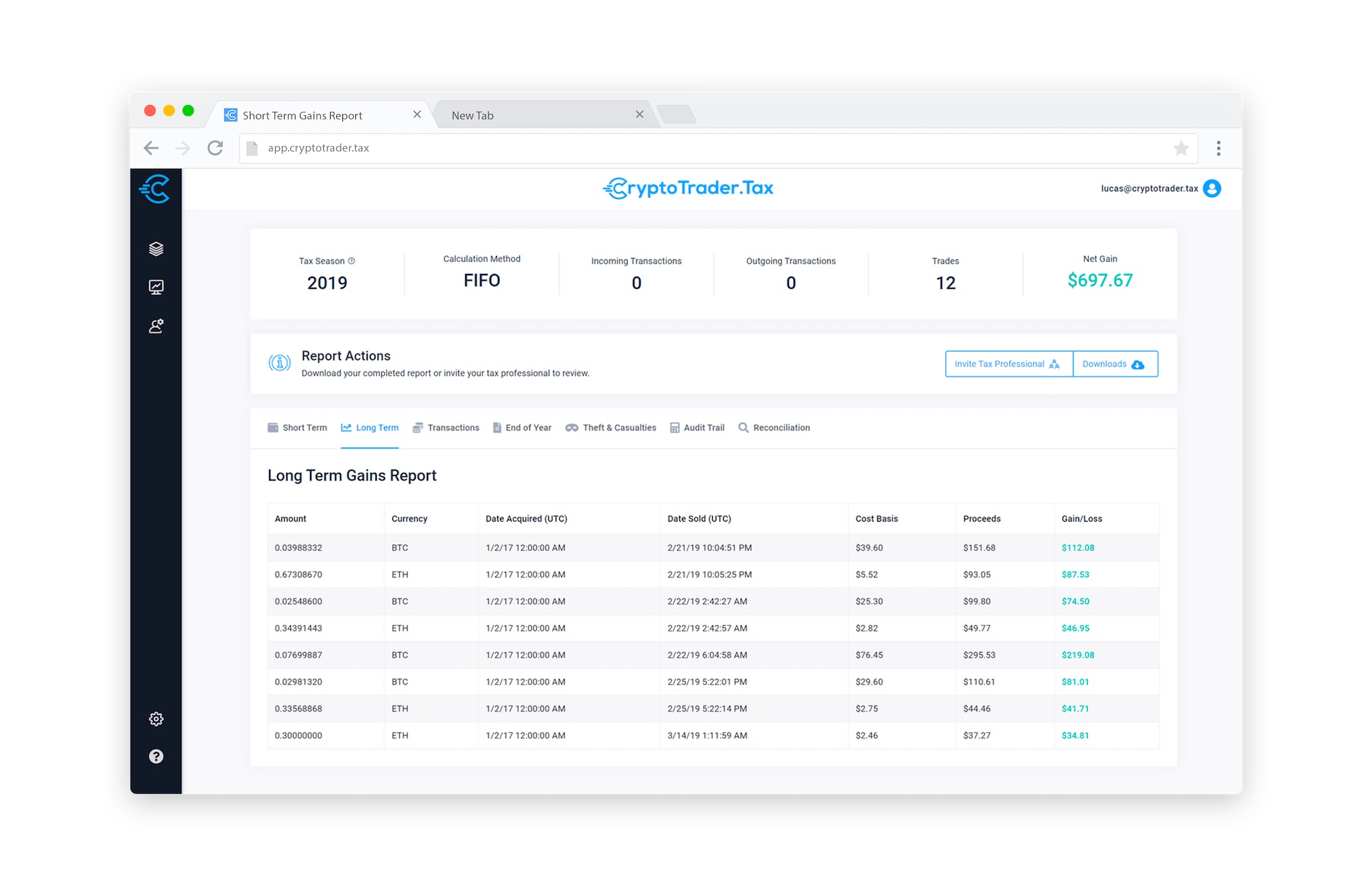Viewport: 1372px width, 886px height.
Task: Open settings via the gear icon
Action: [156, 719]
